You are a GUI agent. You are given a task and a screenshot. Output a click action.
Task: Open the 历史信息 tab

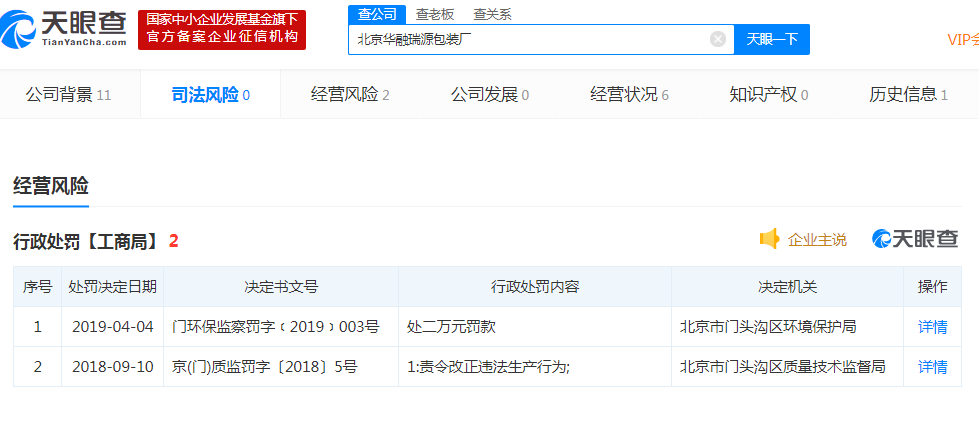tap(908, 94)
